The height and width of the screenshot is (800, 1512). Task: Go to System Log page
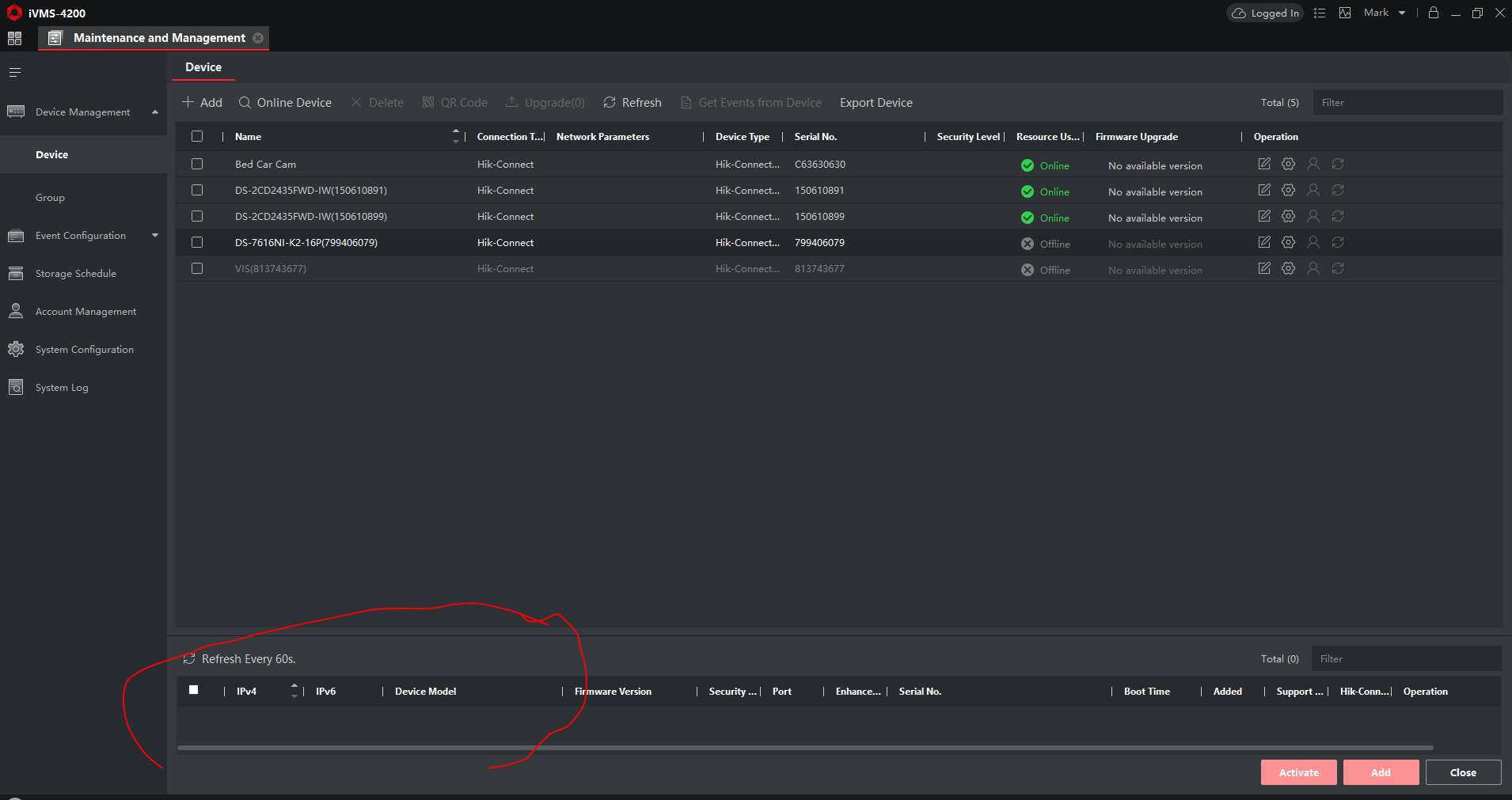click(x=62, y=388)
